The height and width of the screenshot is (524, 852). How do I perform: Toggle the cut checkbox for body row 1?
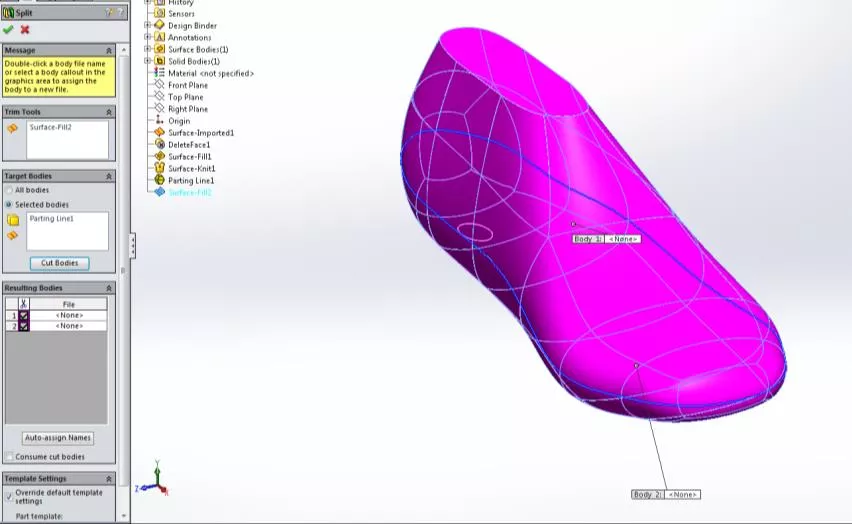click(24, 315)
